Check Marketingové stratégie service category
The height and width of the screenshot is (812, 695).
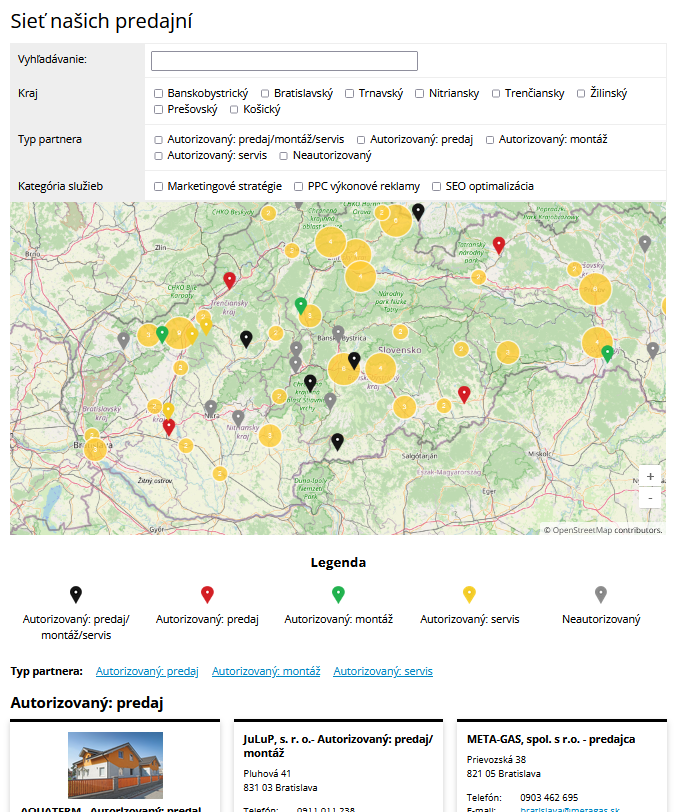(x=158, y=186)
